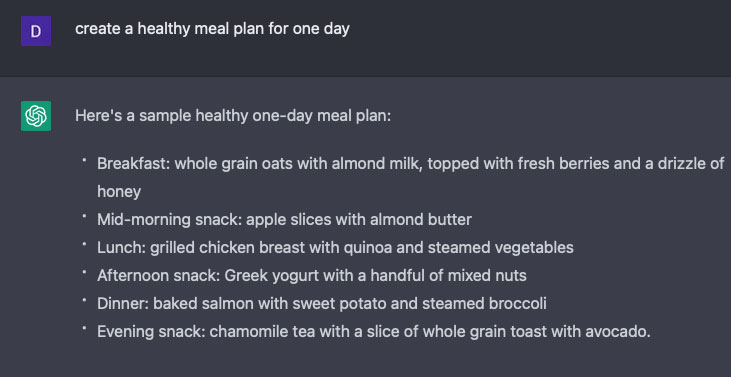The image size is (731, 377).
Task: Click the green ChatGPT logo icon
Action: click(36, 116)
